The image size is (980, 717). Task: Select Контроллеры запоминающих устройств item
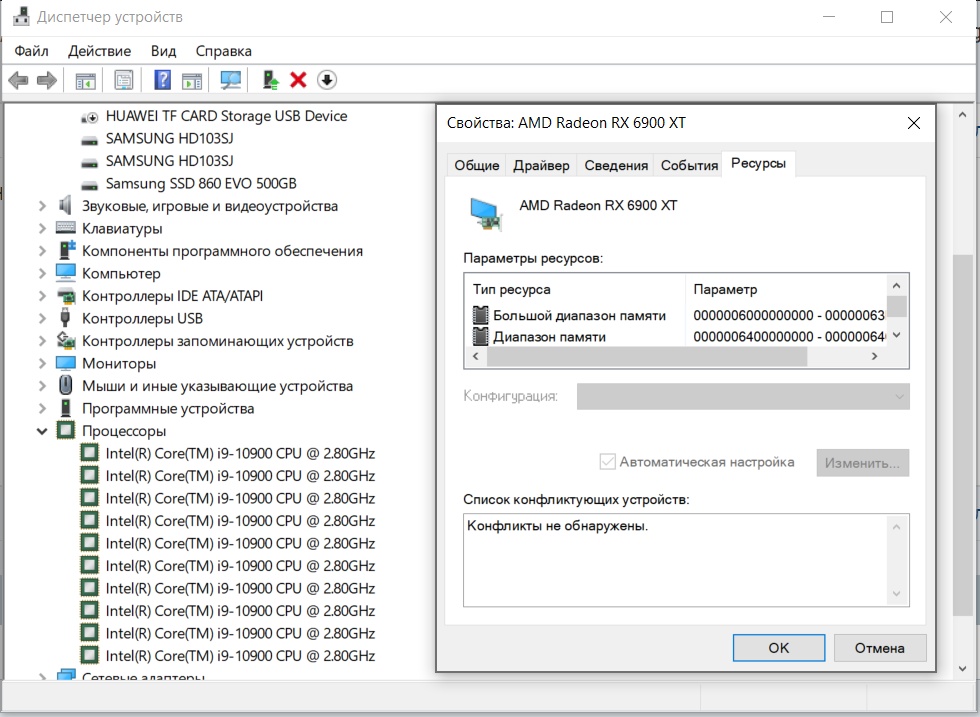click(x=218, y=341)
